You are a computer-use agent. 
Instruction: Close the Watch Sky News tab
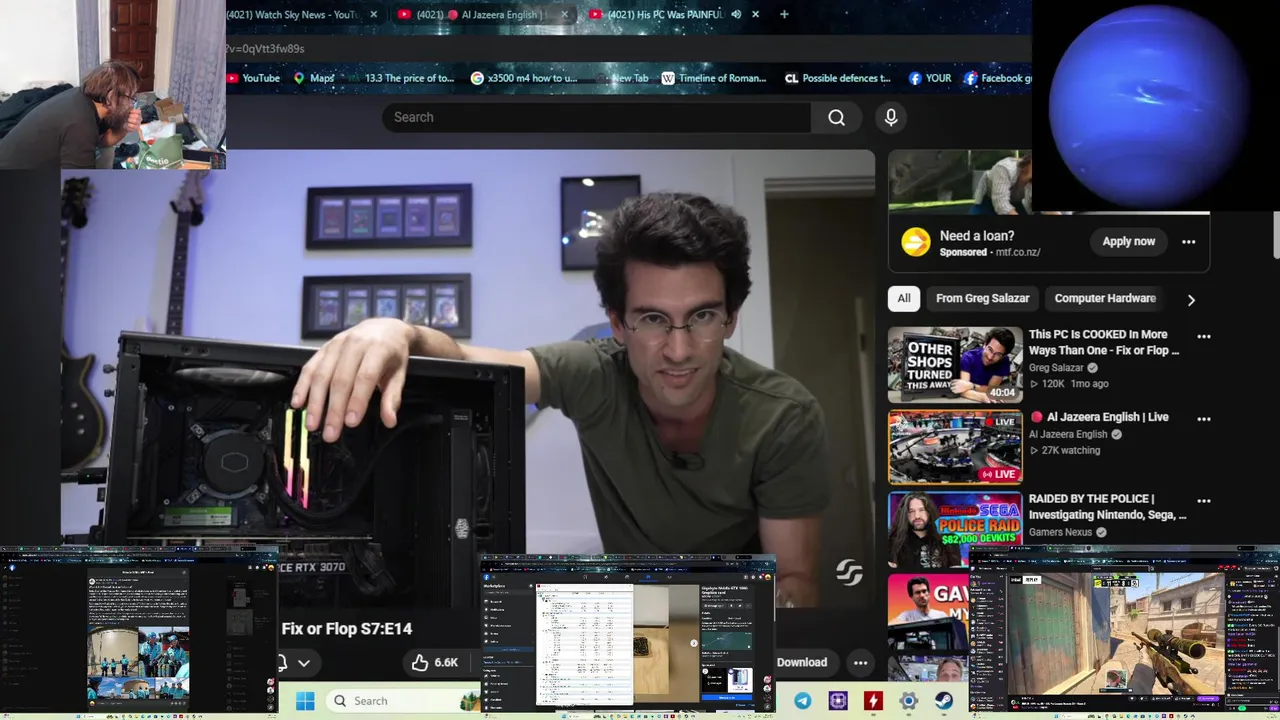374,14
